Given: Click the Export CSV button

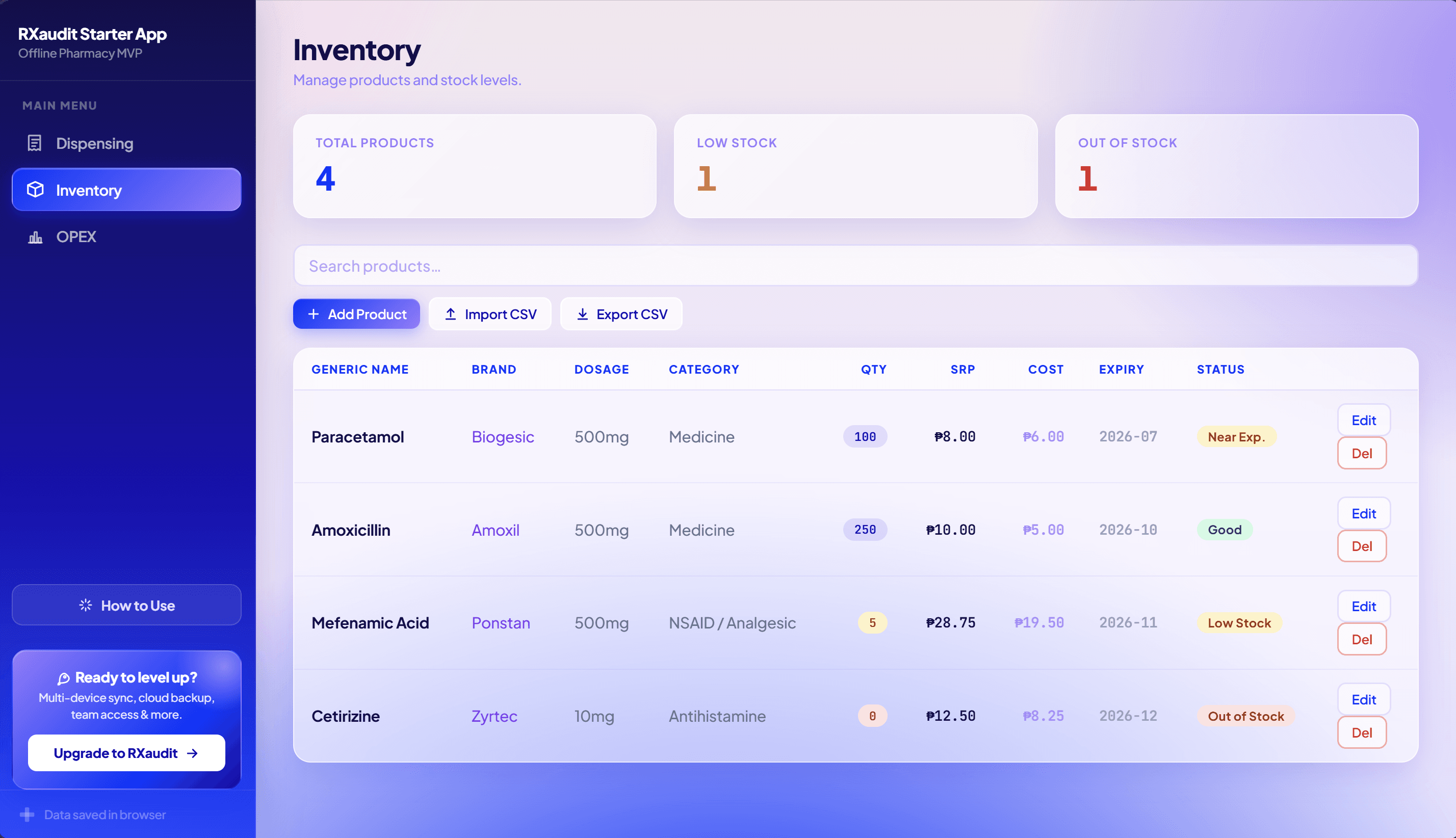Looking at the screenshot, I should click(x=621, y=314).
